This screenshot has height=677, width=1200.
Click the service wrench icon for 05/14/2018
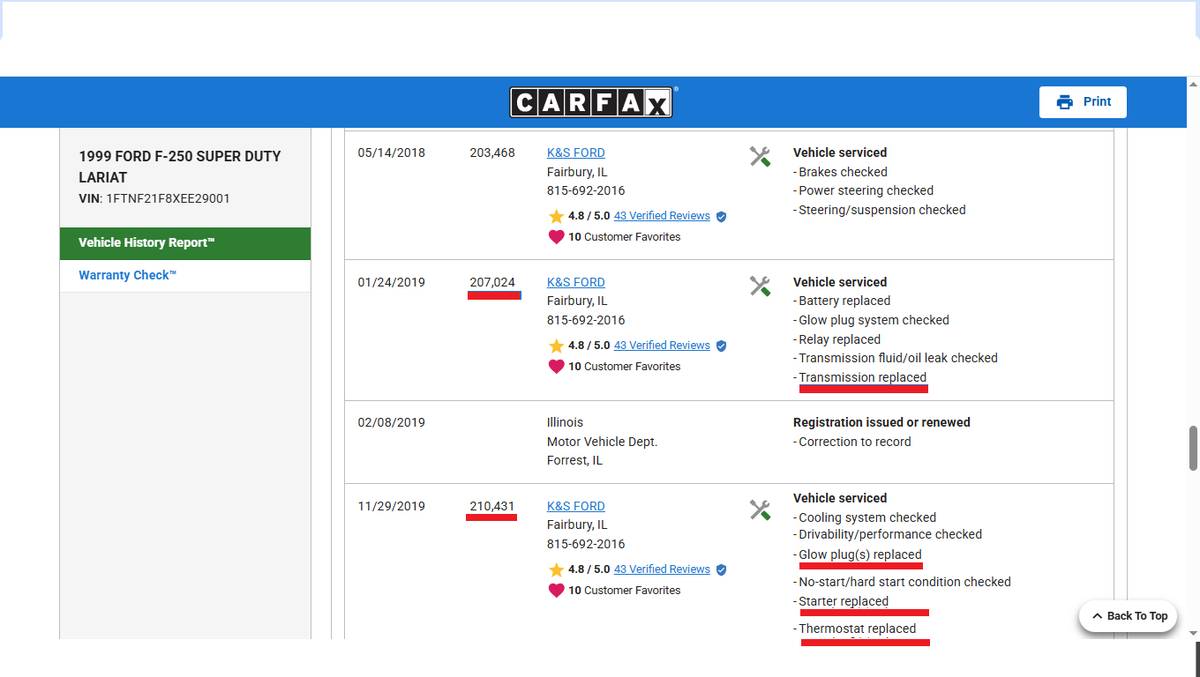[760, 157]
